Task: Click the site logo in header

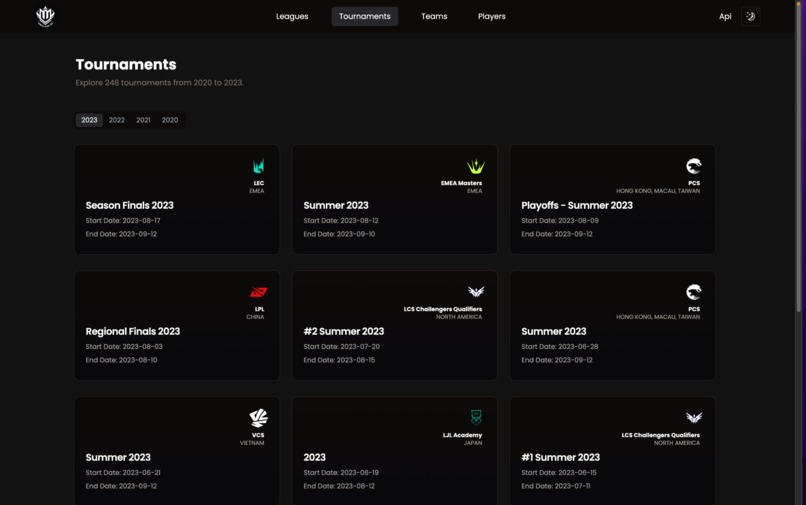Action: tap(45, 16)
